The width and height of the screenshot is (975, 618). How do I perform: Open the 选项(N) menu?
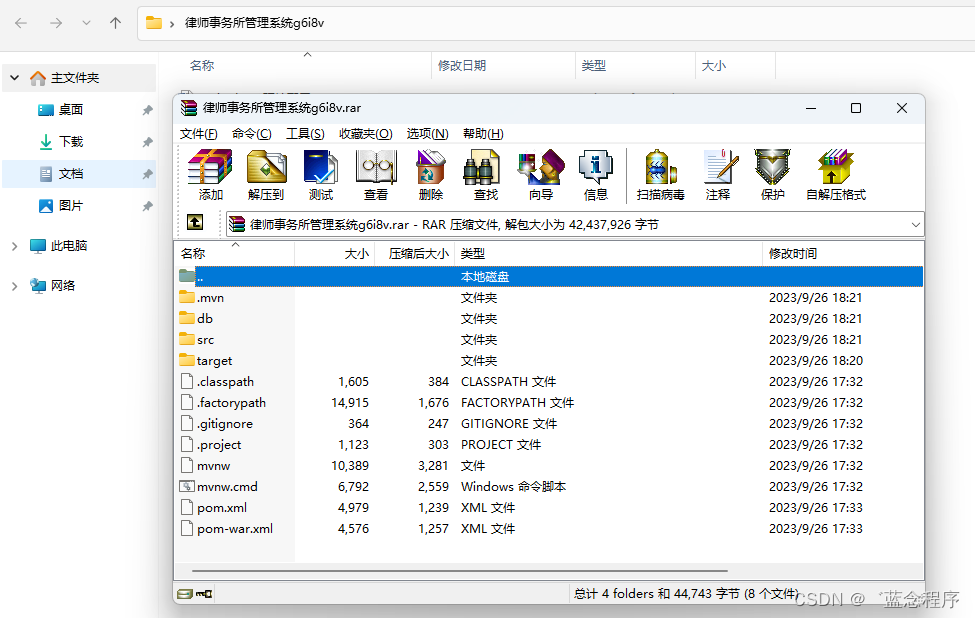pos(427,134)
